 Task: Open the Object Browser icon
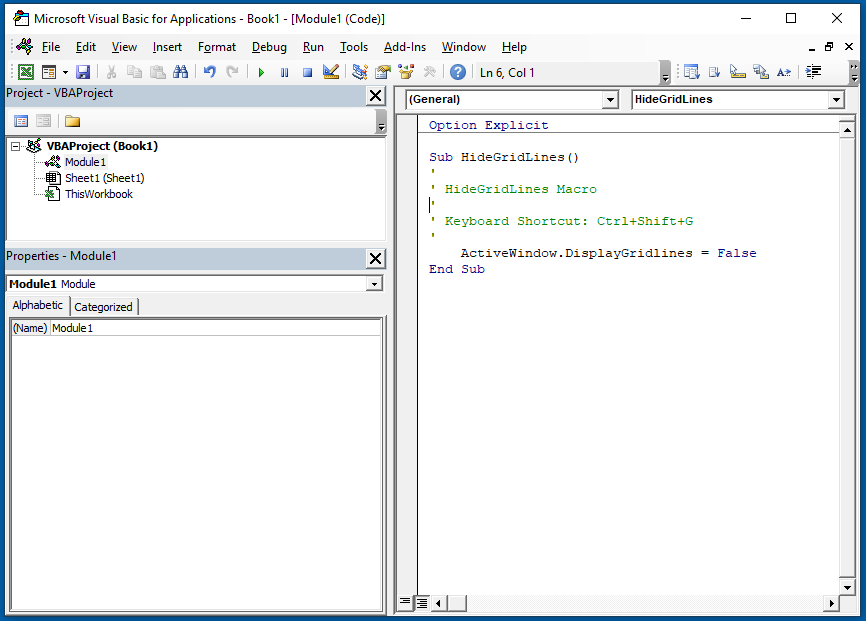404,71
